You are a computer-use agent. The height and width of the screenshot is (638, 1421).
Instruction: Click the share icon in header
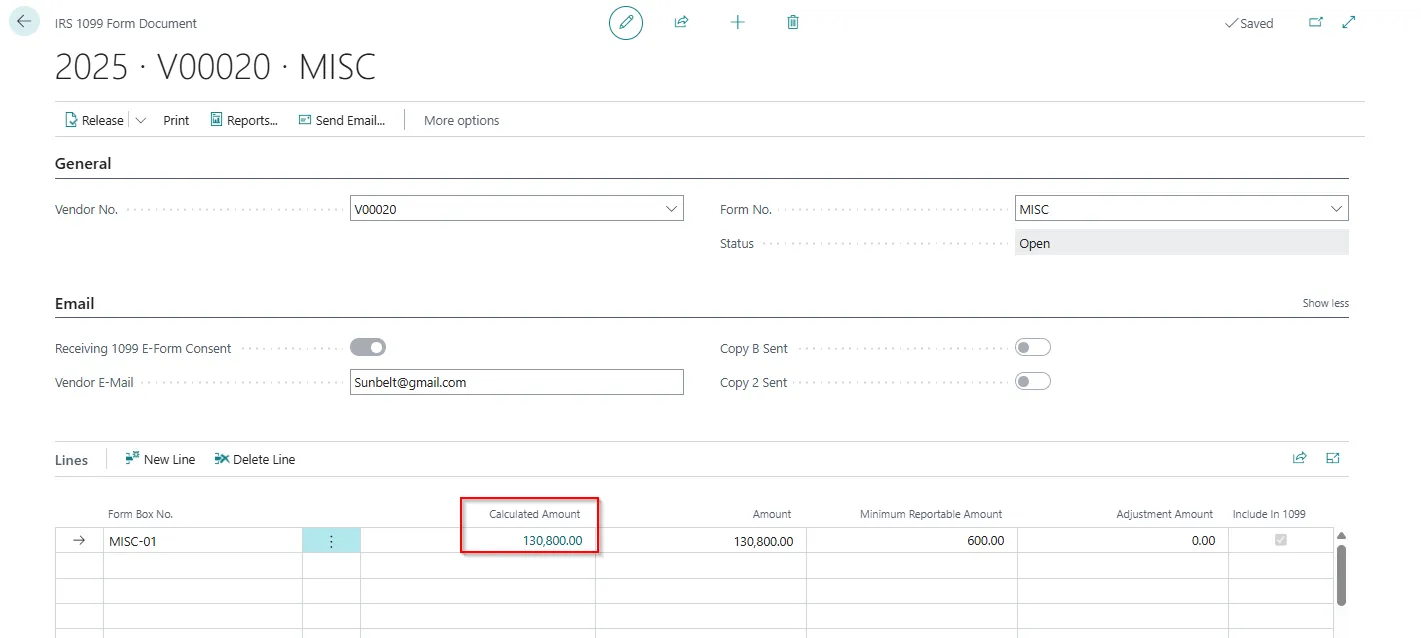(x=682, y=22)
